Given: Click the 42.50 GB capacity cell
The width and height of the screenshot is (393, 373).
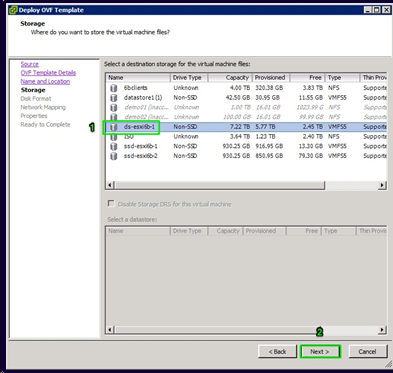Looking at the screenshot, I should (238, 98).
